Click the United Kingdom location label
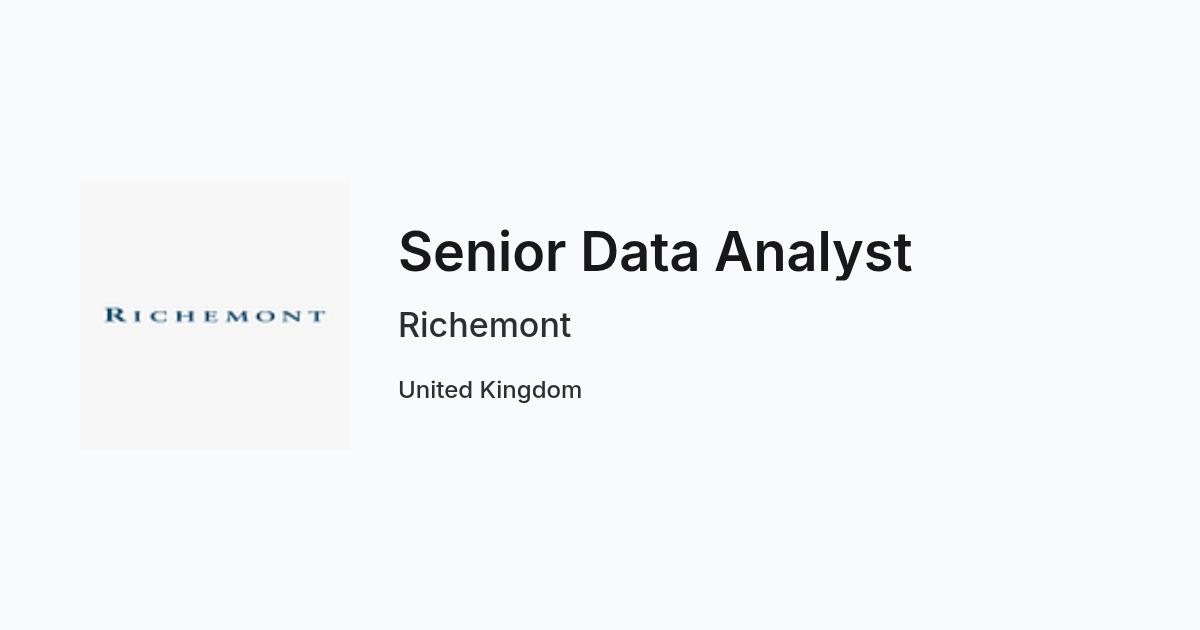1200x630 pixels. coord(490,390)
